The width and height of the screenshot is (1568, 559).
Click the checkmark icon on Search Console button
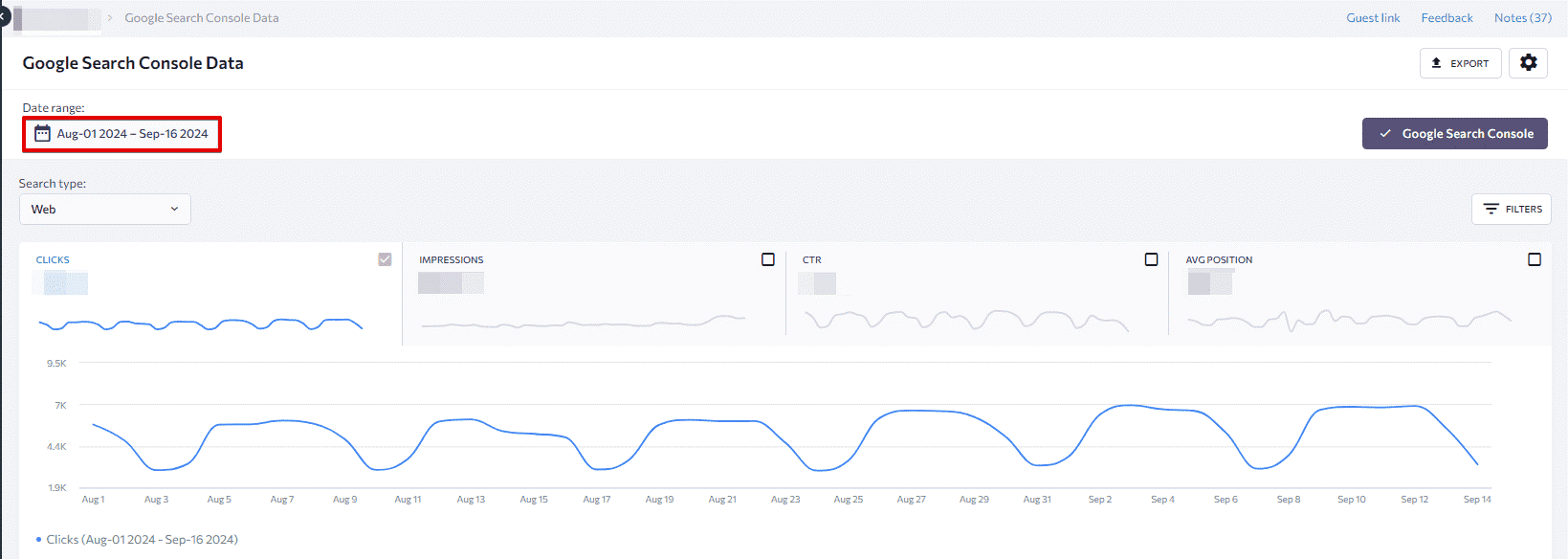click(x=1385, y=134)
